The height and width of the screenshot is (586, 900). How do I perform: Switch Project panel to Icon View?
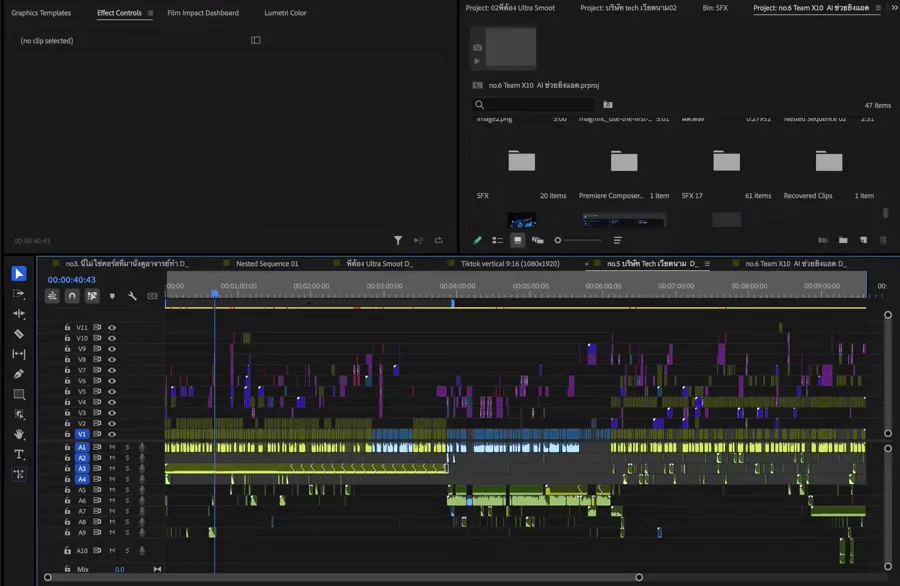click(x=517, y=240)
